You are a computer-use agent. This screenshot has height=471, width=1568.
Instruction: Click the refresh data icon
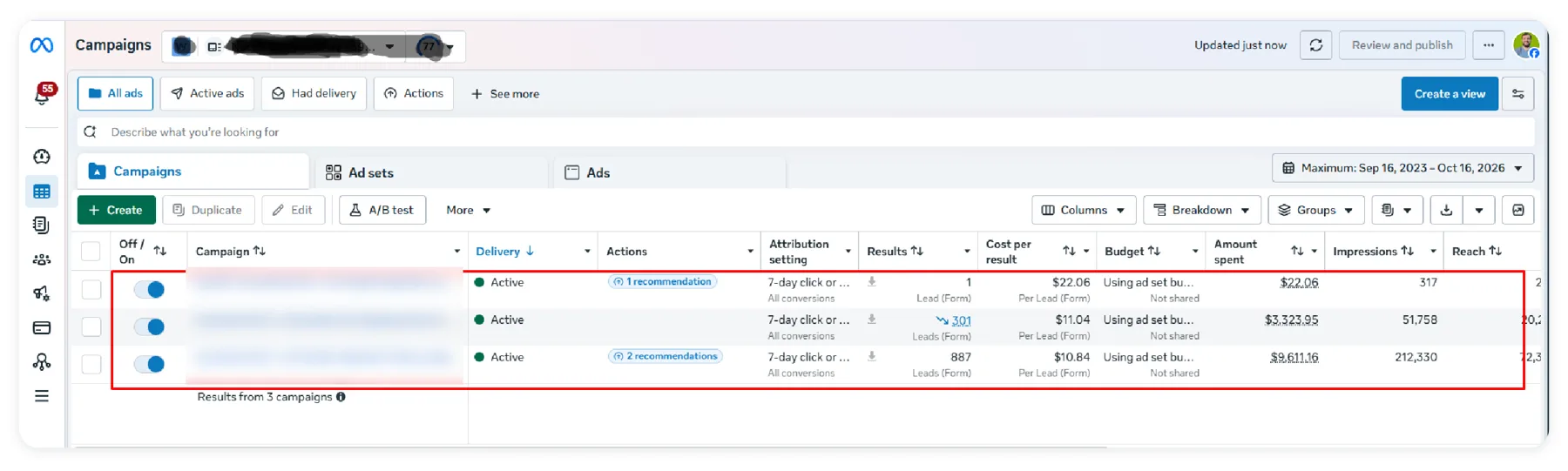click(1316, 45)
